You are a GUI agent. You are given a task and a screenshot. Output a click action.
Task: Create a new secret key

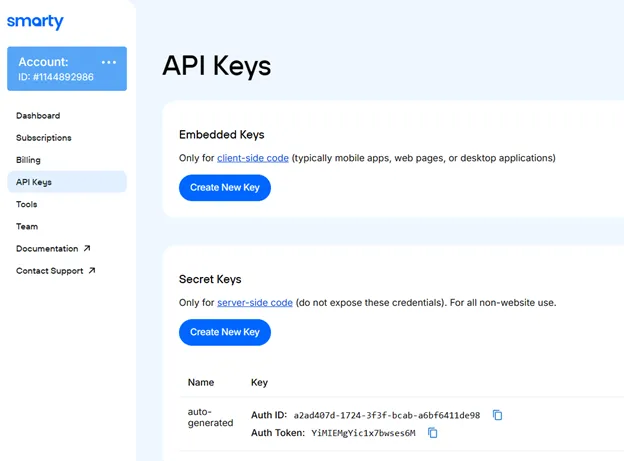click(224, 332)
